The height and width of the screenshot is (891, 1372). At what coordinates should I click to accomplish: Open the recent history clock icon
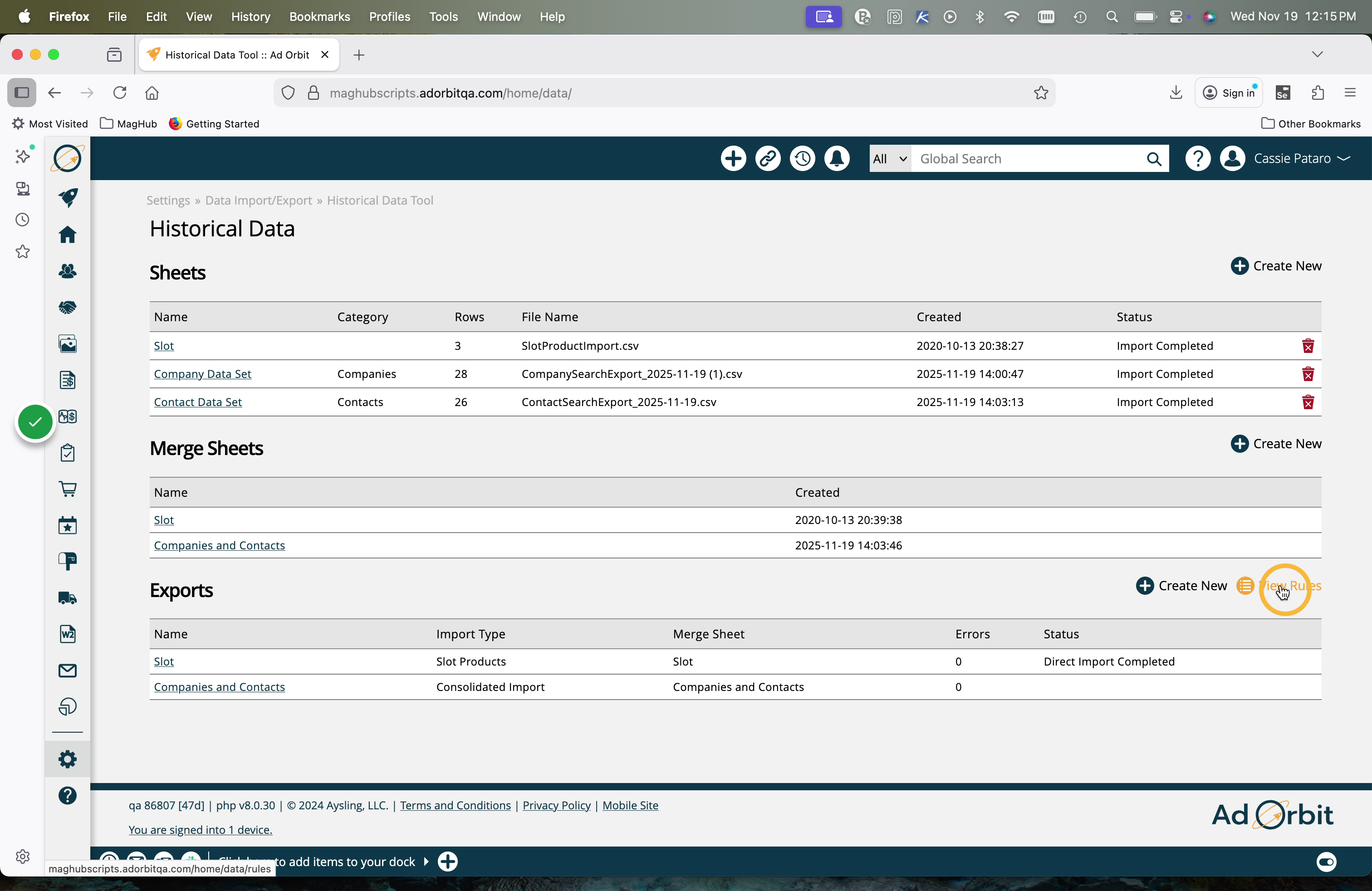click(x=803, y=158)
